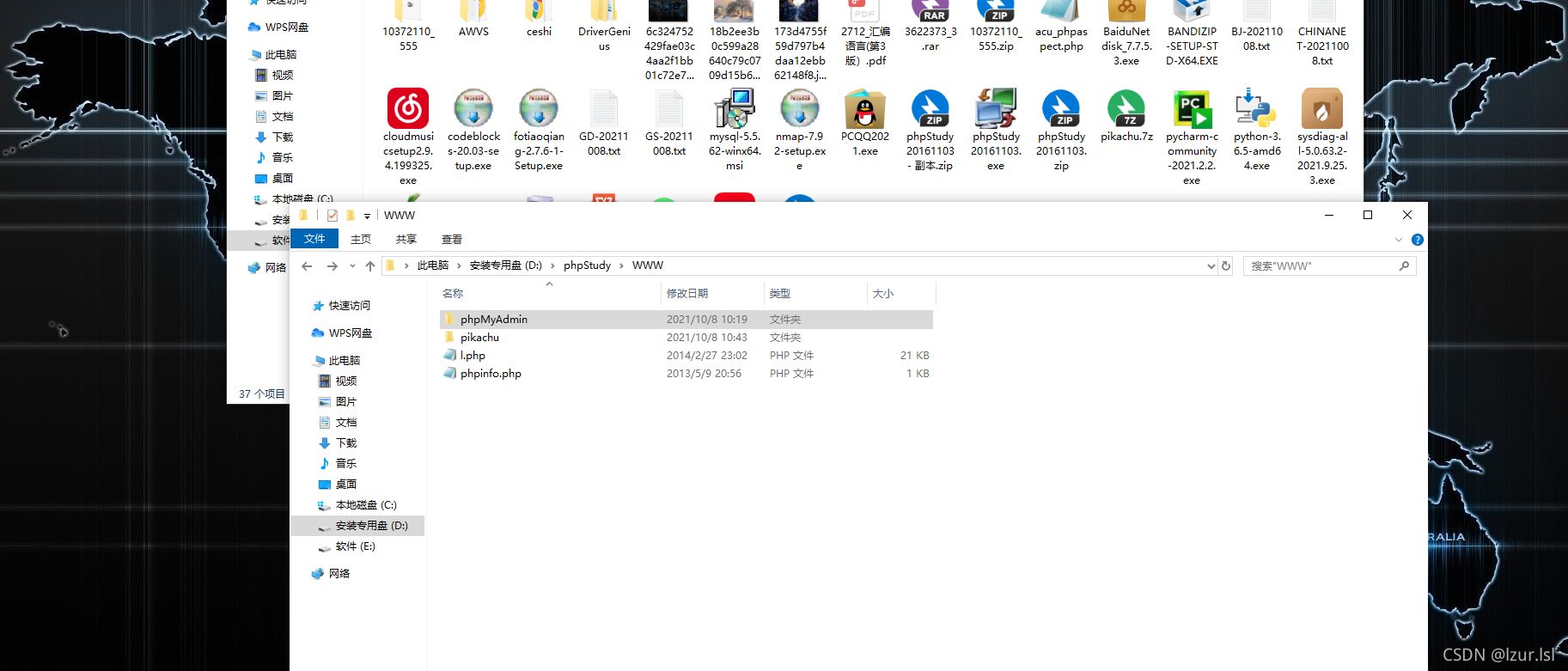Open recent locations dropdown arrow
1568x671 pixels.
pos(352,266)
